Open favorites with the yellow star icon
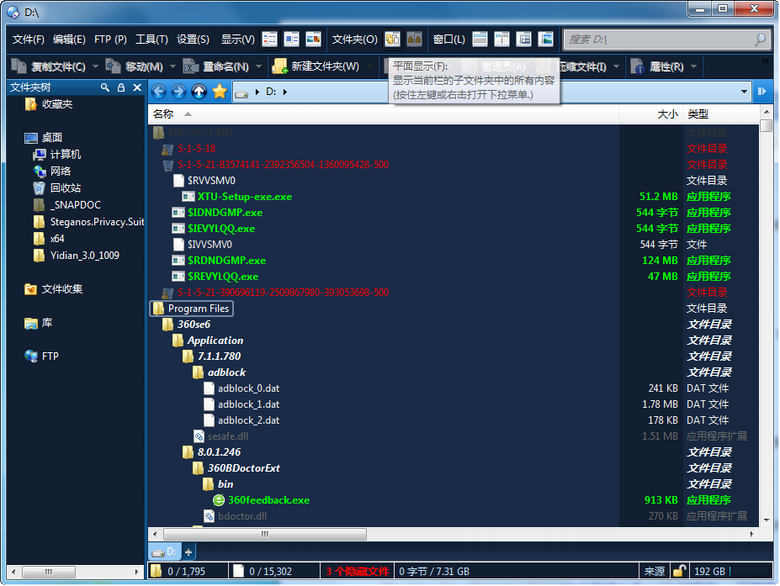 (x=219, y=91)
